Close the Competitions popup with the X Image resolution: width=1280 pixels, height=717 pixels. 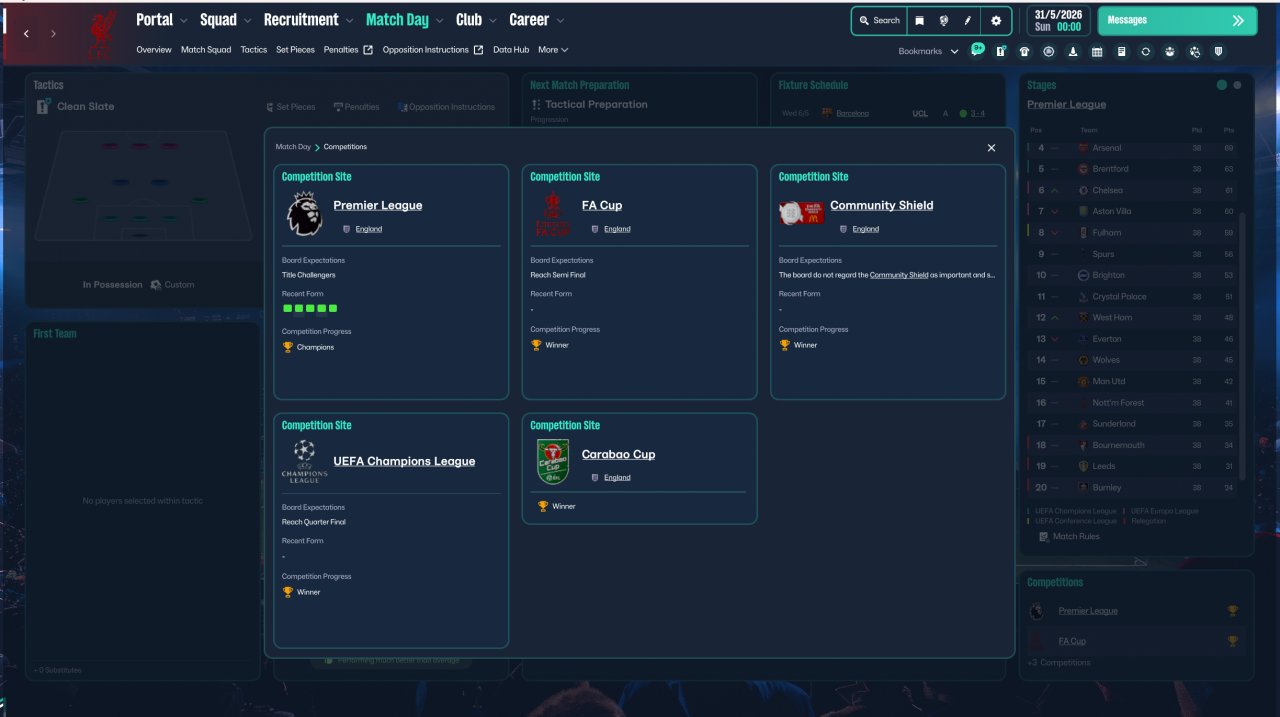(992, 148)
